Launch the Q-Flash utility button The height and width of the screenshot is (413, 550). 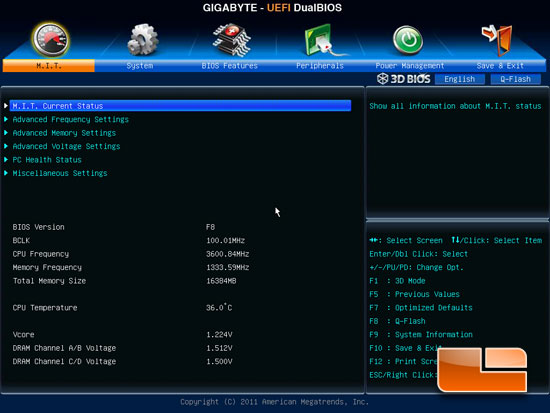[x=515, y=79]
